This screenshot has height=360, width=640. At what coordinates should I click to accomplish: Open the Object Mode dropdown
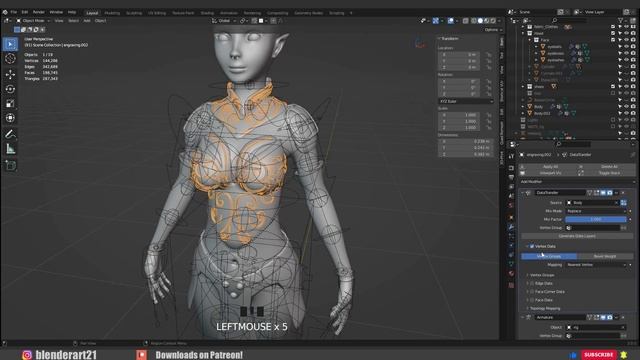[x=33, y=20]
